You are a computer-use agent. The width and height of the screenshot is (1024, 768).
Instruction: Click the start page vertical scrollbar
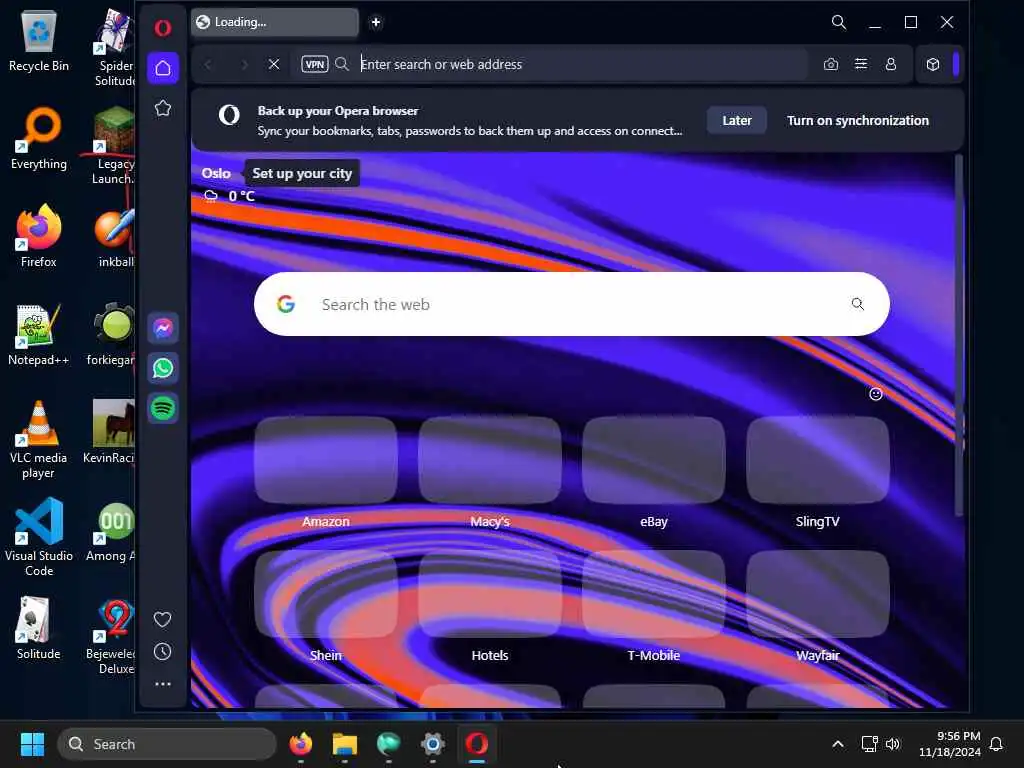[x=959, y=335]
